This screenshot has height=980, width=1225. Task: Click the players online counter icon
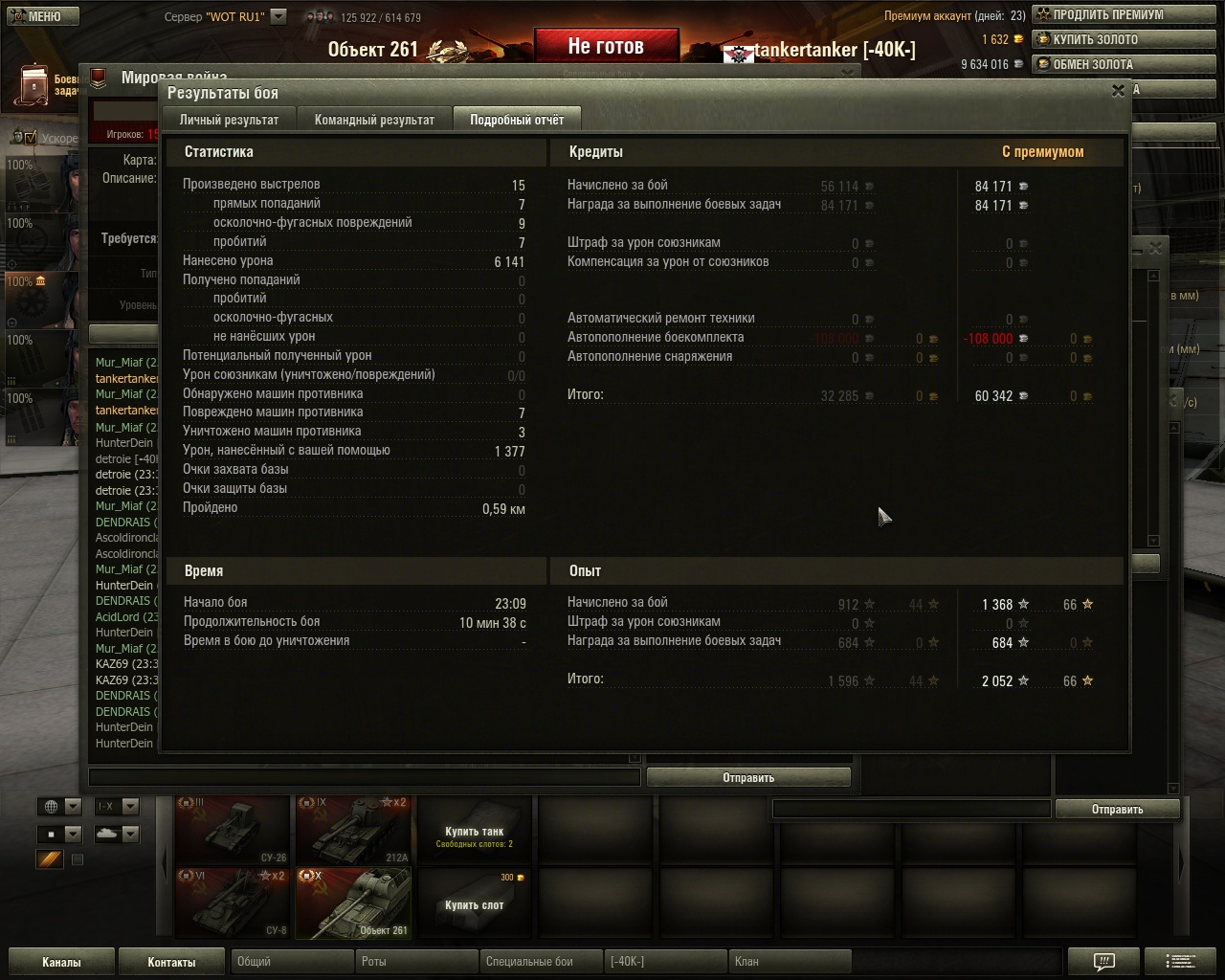[319, 16]
